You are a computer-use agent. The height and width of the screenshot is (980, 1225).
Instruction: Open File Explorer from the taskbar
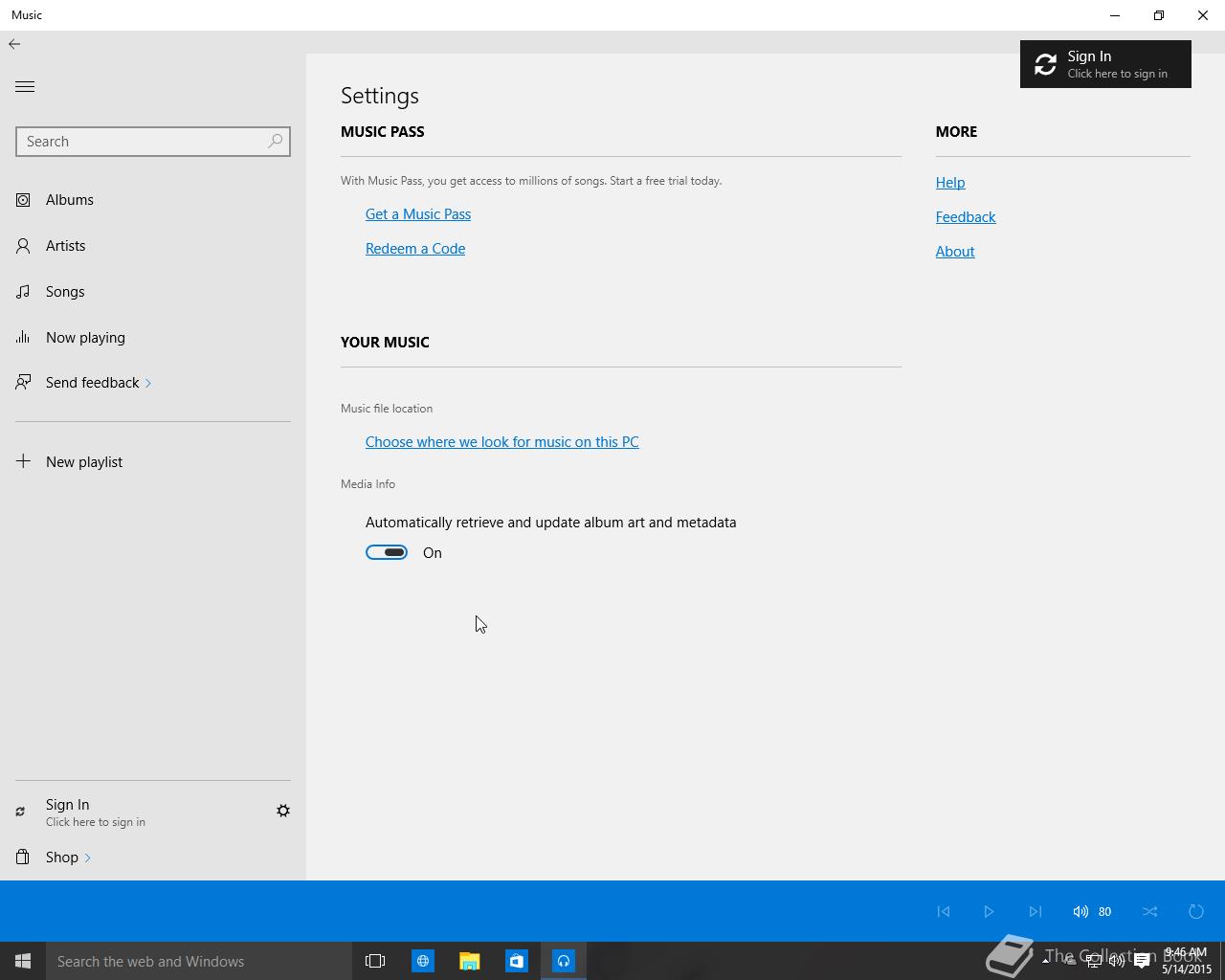point(469,961)
